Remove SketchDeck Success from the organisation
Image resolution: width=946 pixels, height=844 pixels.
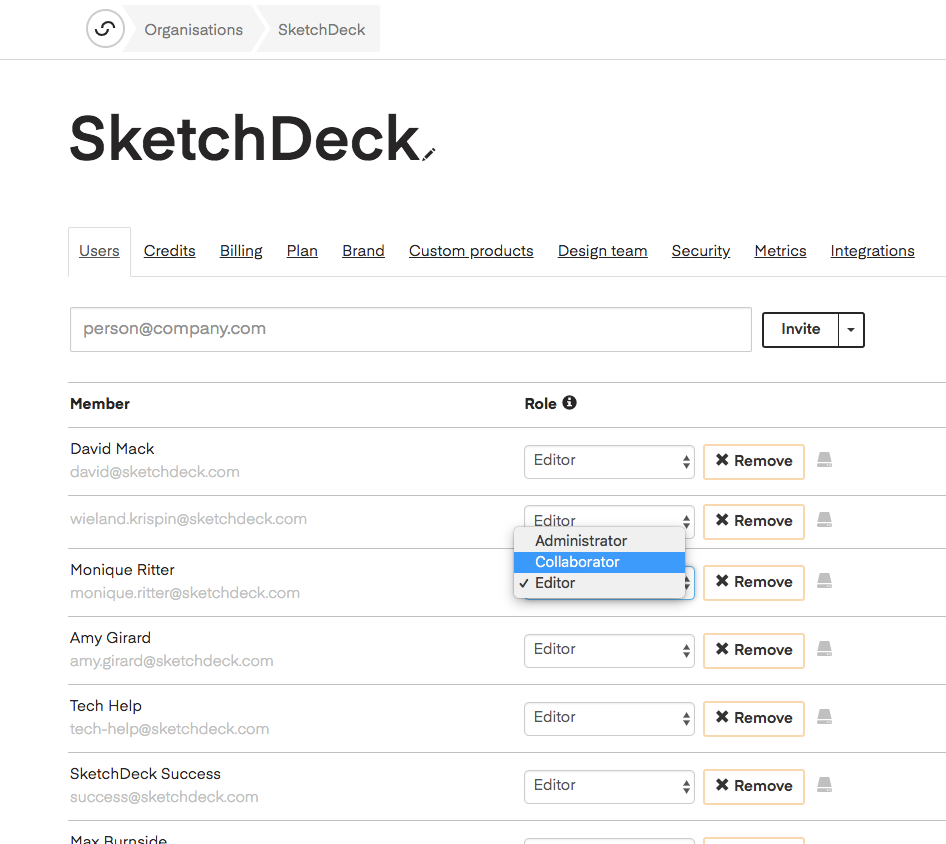pyautogui.click(x=754, y=787)
